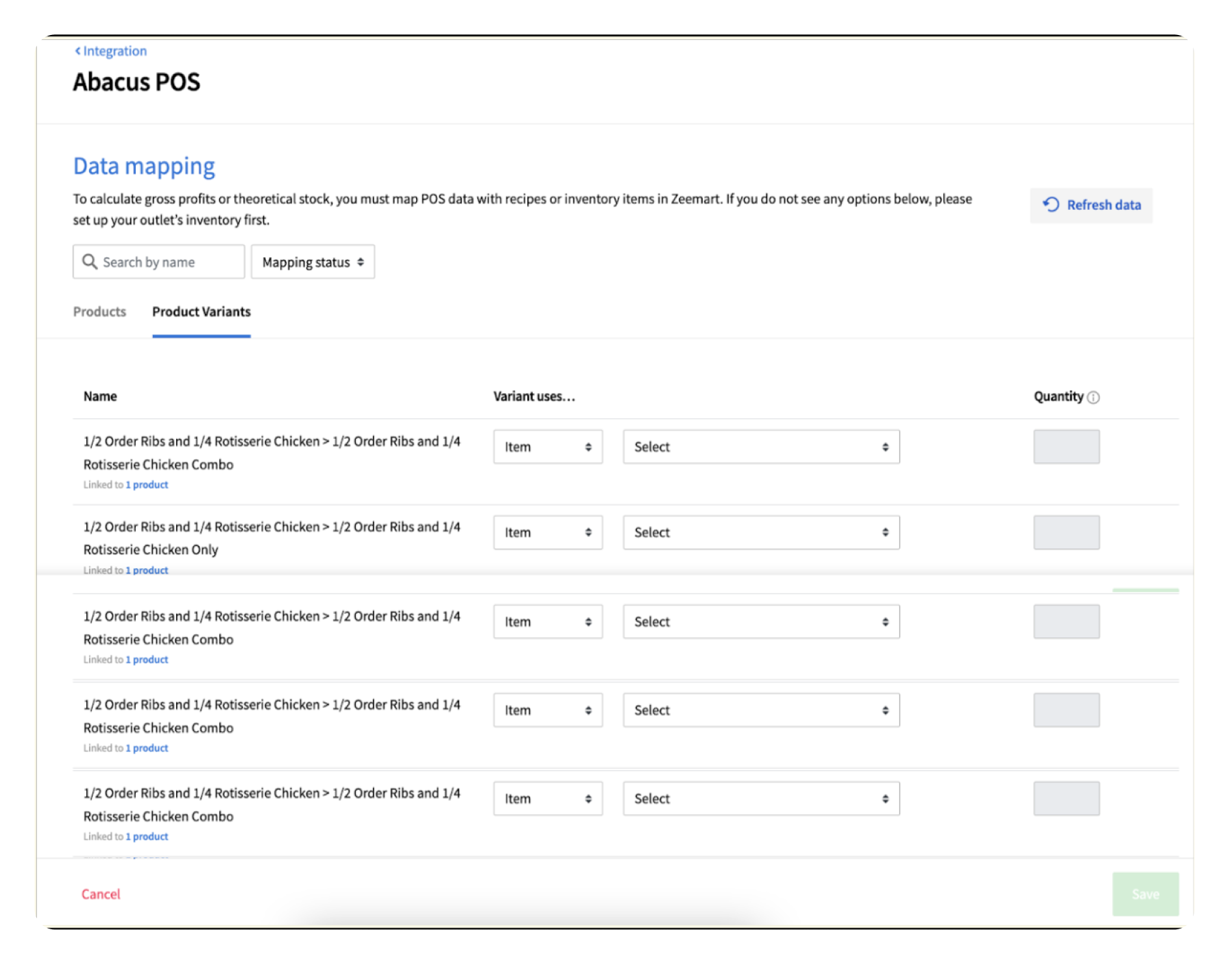Open '1 product' link under Rotisserie Chicken Only
The width and height of the screenshot is (1232, 967).
(x=147, y=570)
